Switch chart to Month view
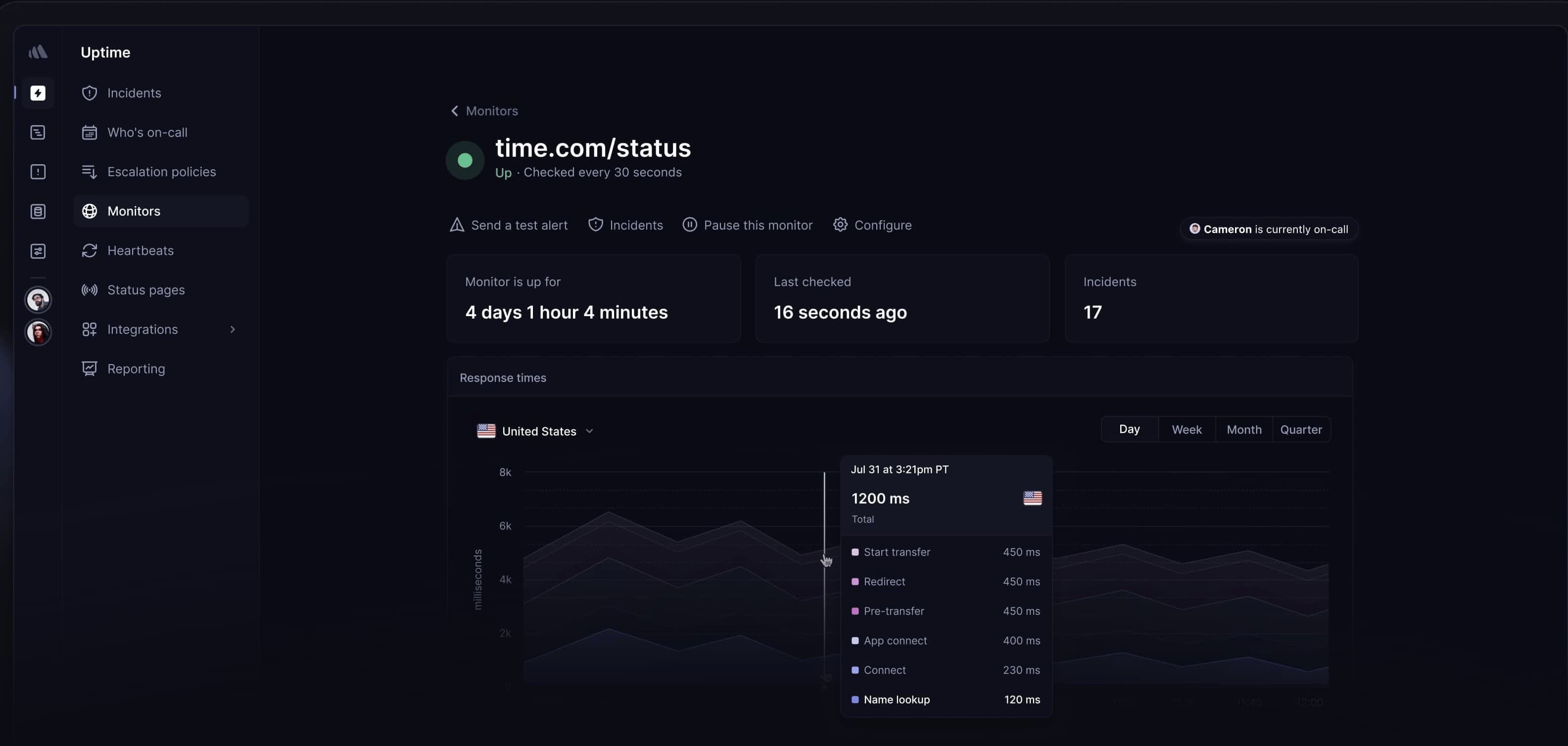The height and width of the screenshot is (746, 1568). pyautogui.click(x=1243, y=429)
